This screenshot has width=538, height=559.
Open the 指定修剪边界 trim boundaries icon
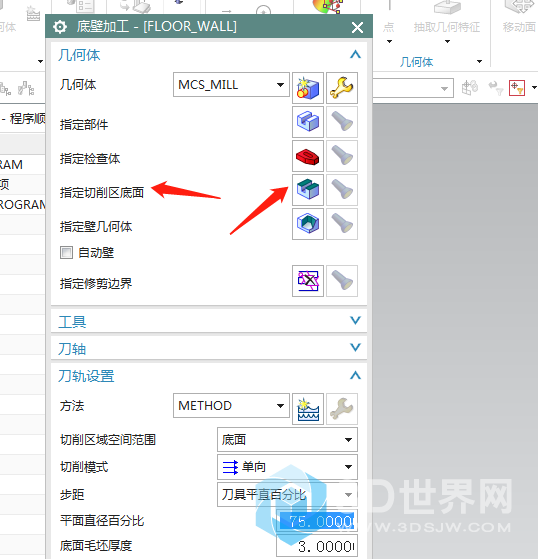pyautogui.click(x=308, y=281)
